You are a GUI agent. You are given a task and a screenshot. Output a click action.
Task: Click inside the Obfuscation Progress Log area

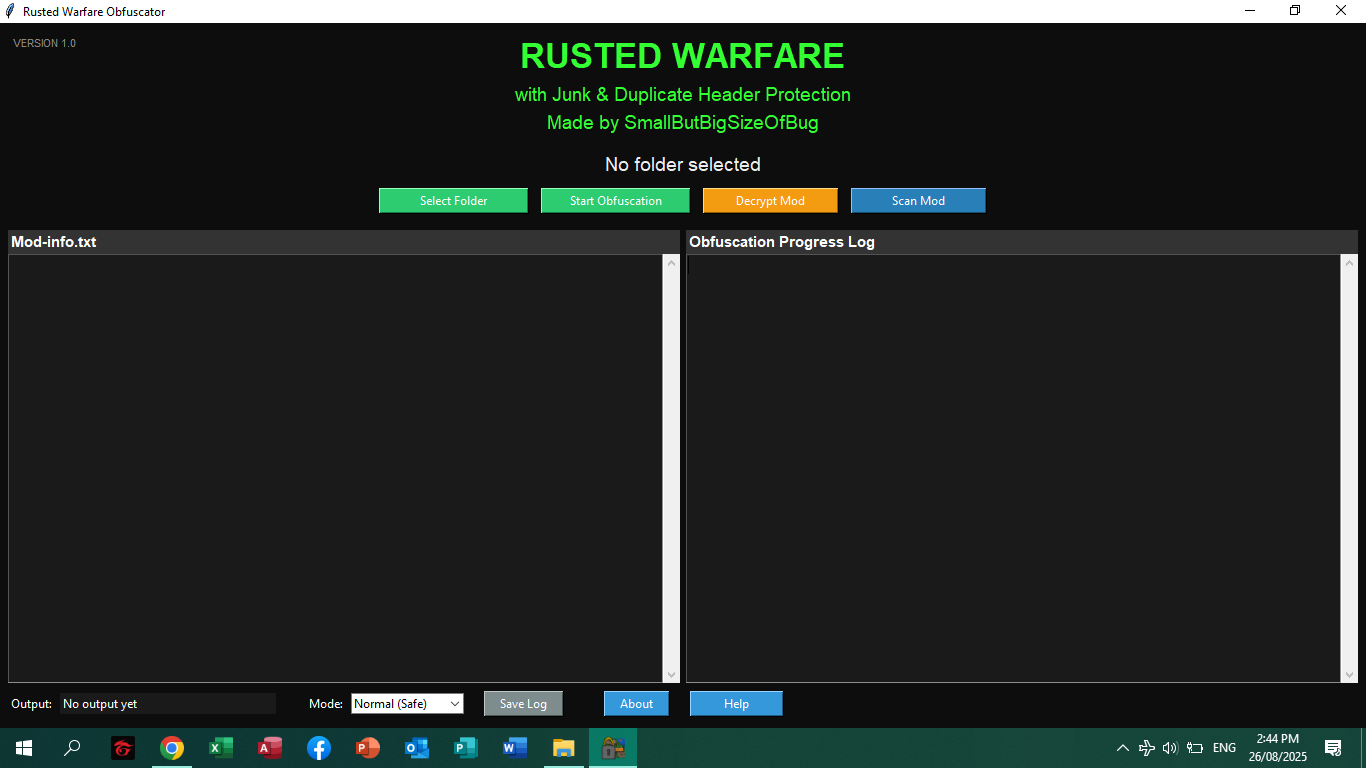tap(1013, 468)
